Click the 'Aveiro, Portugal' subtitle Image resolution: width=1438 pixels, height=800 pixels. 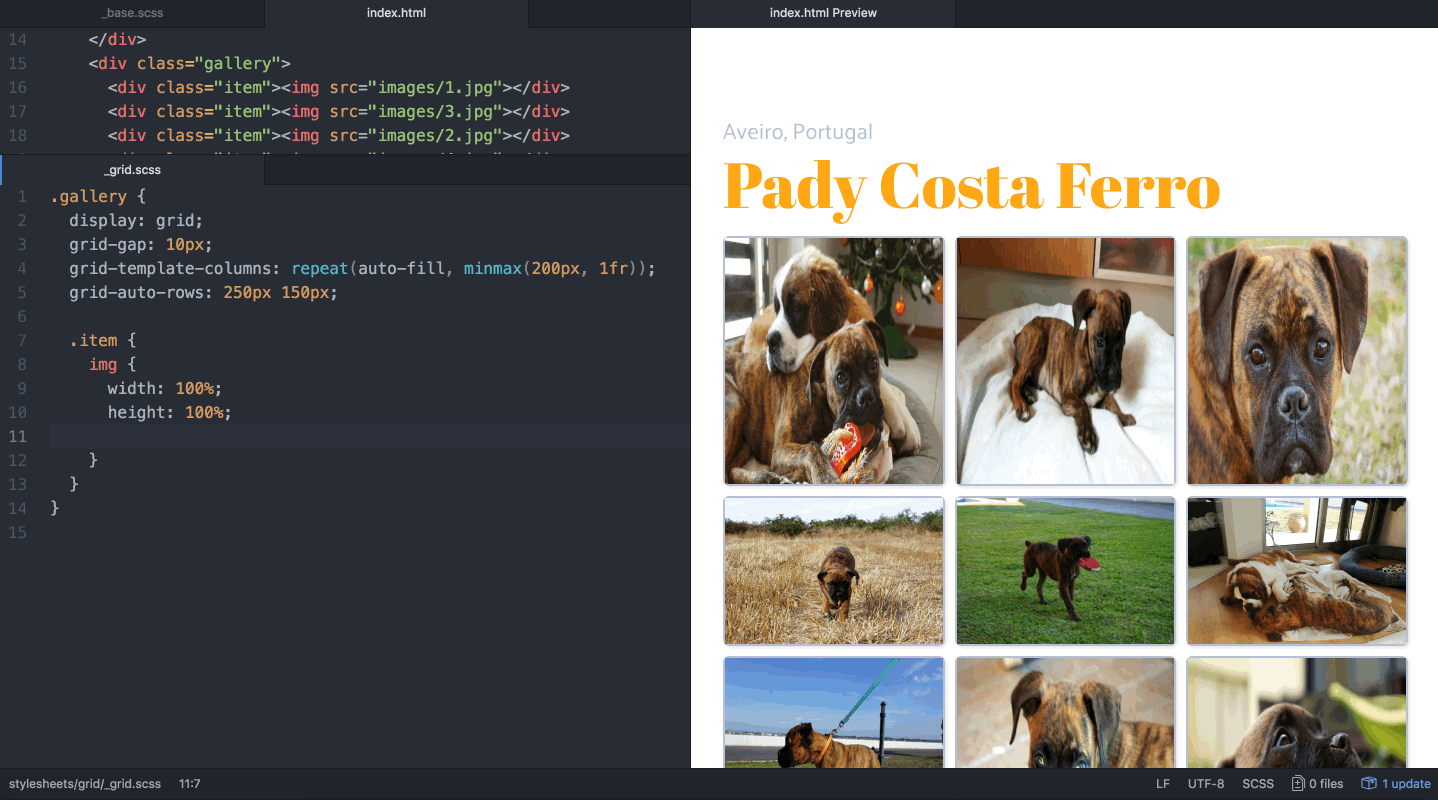[x=798, y=132]
